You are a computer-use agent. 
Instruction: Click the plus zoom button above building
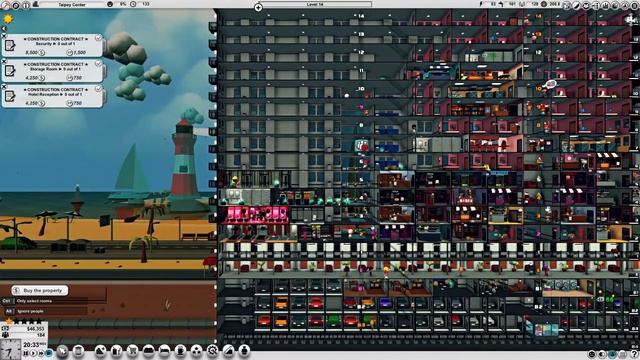pos(258,7)
